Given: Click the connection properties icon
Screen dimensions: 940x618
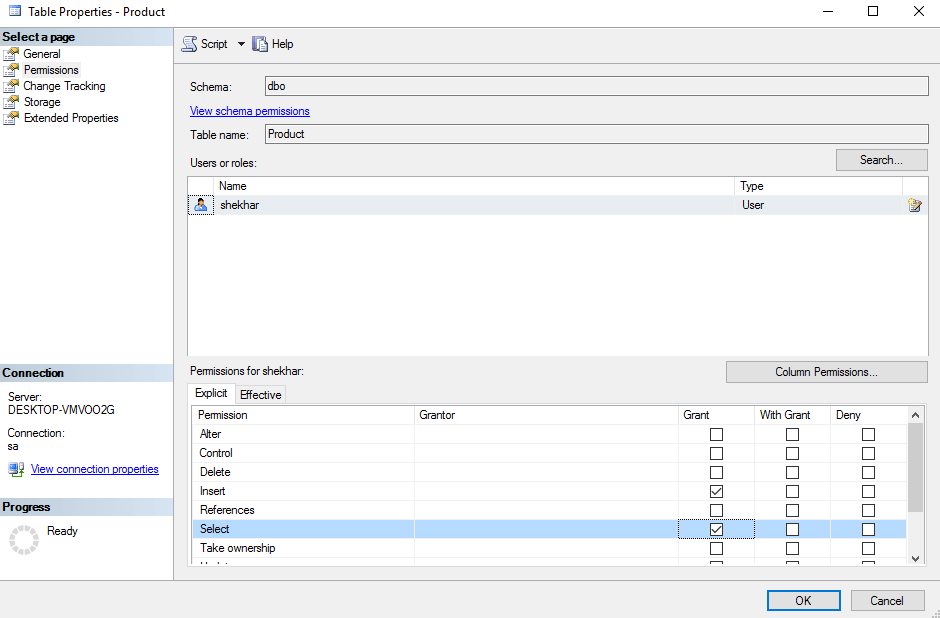Looking at the screenshot, I should coord(16,468).
